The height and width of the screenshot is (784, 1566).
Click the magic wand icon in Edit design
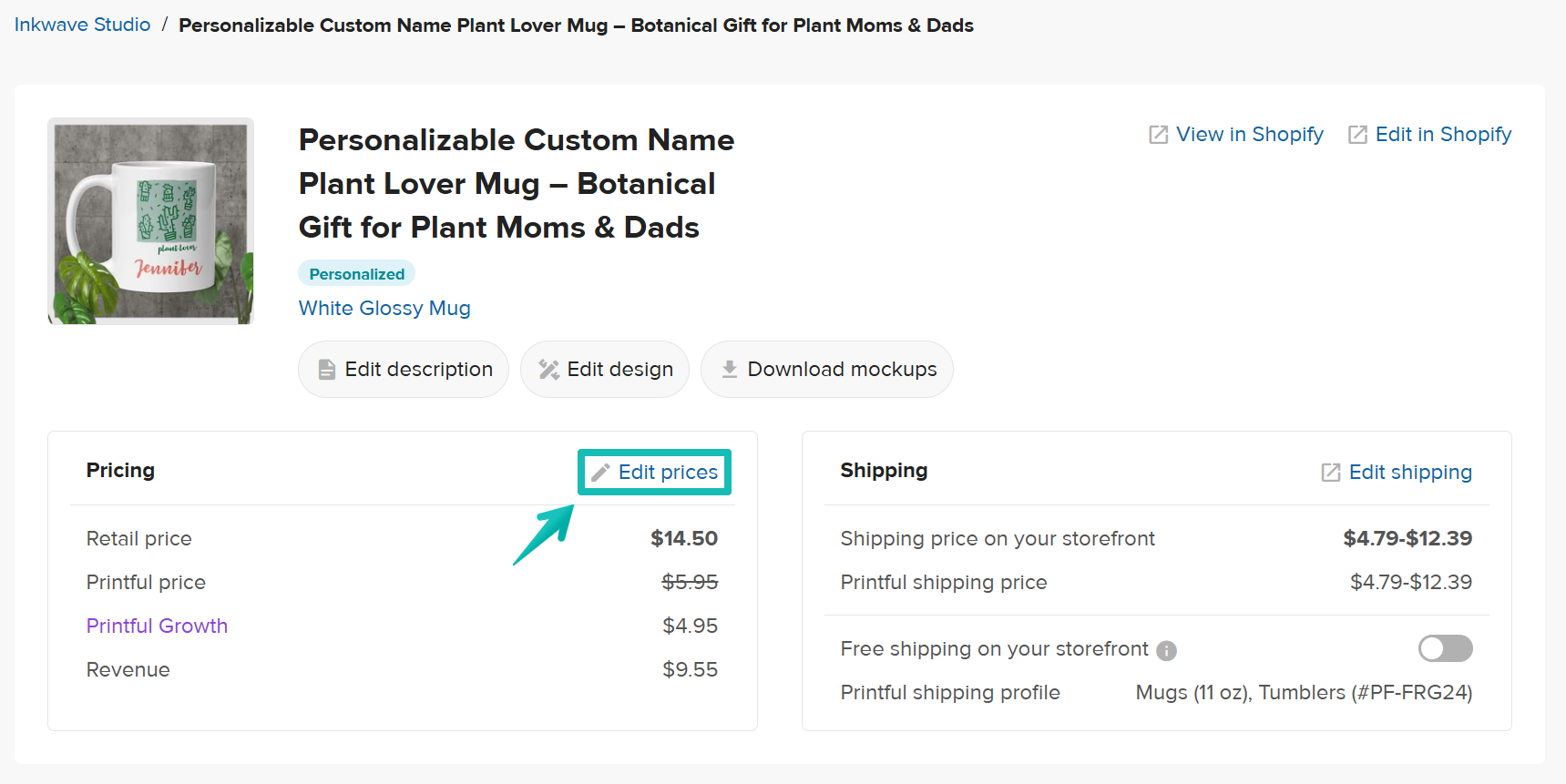click(548, 370)
